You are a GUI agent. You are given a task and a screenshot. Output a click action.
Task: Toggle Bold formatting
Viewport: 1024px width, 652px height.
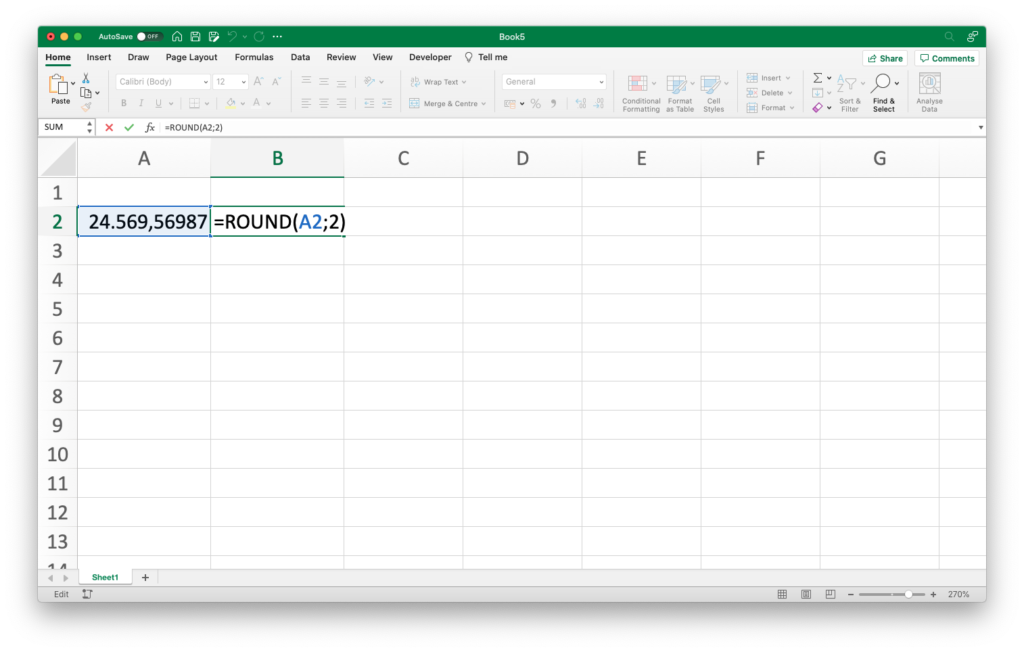point(124,103)
